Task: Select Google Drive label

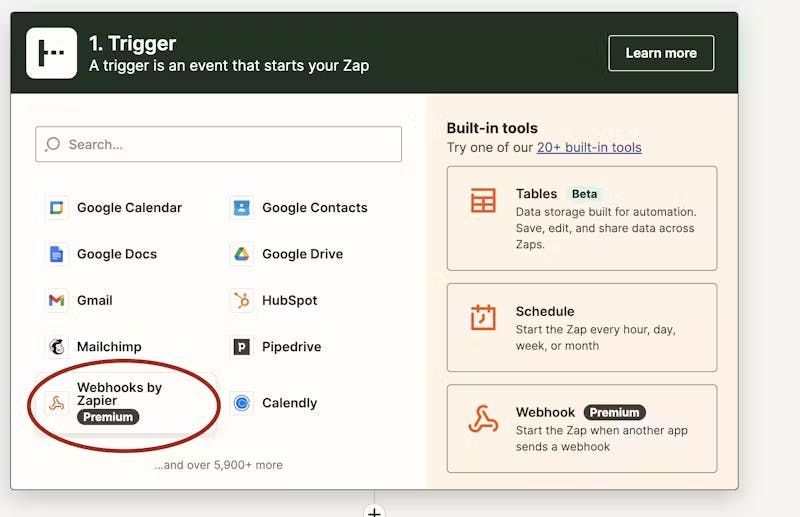Action: pyautogui.click(x=303, y=254)
